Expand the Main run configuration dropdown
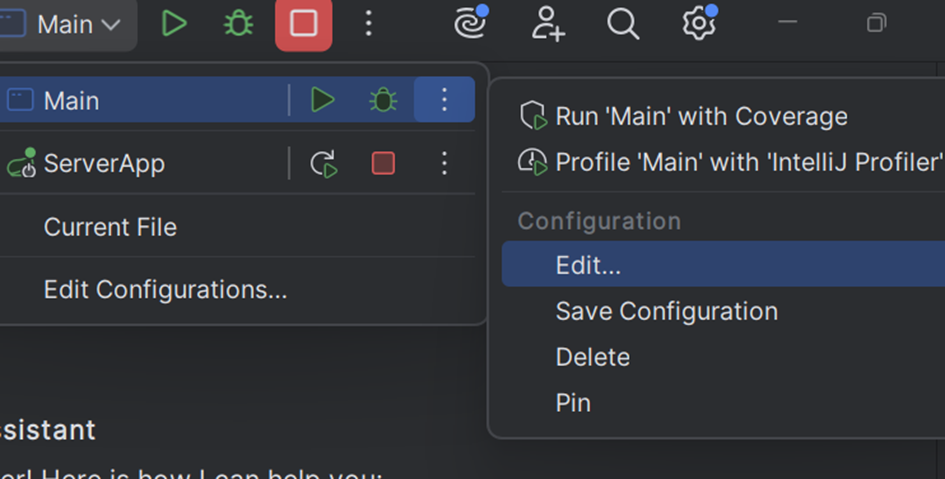945x479 pixels. click(68, 24)
